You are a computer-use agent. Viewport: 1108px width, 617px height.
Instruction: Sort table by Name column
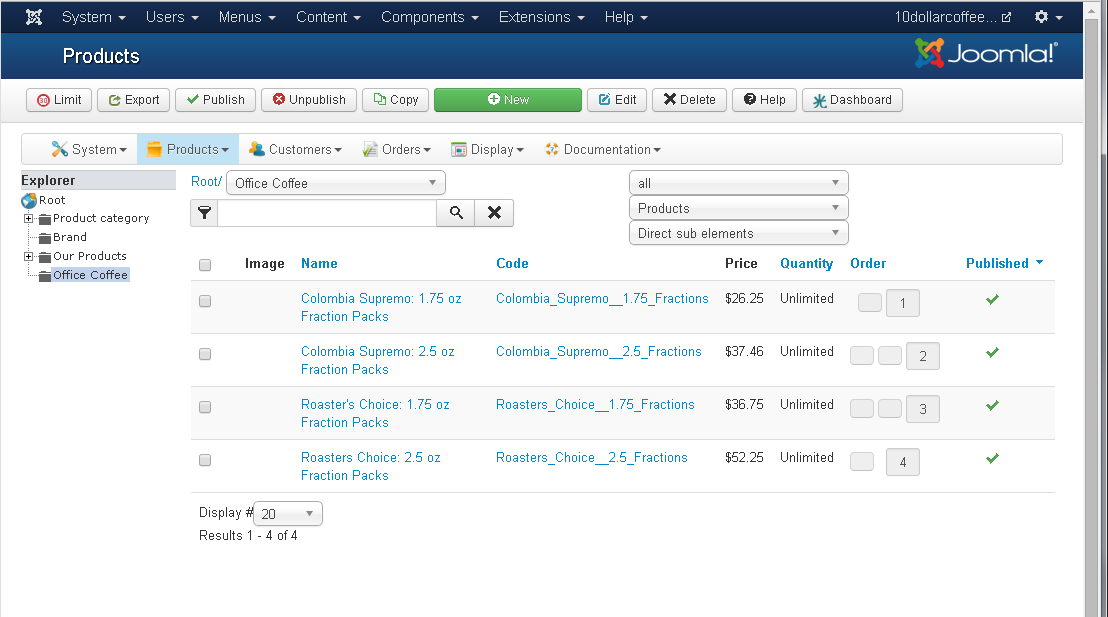point(319,264)
